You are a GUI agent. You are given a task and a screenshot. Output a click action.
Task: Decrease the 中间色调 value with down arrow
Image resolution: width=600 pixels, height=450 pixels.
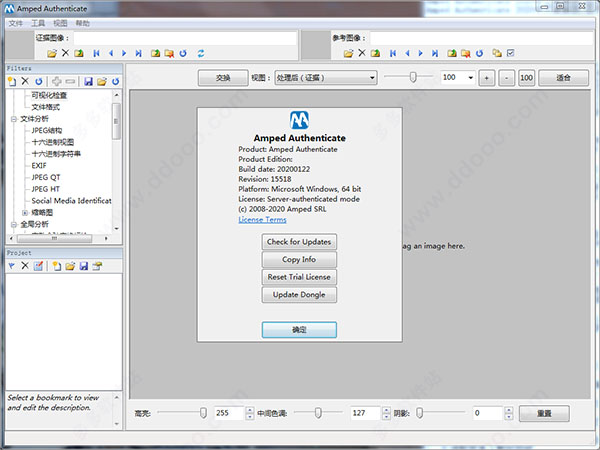(x=386, y=416)
